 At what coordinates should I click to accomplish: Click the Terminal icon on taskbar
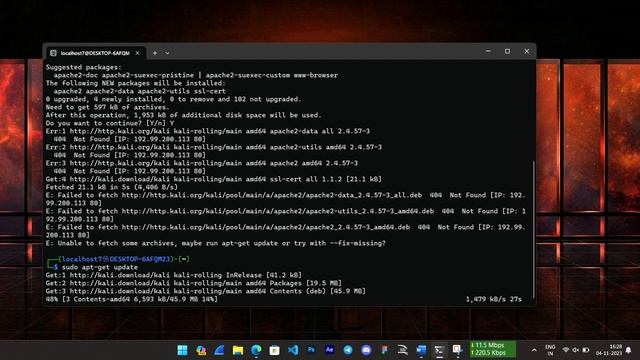(440, 350)
